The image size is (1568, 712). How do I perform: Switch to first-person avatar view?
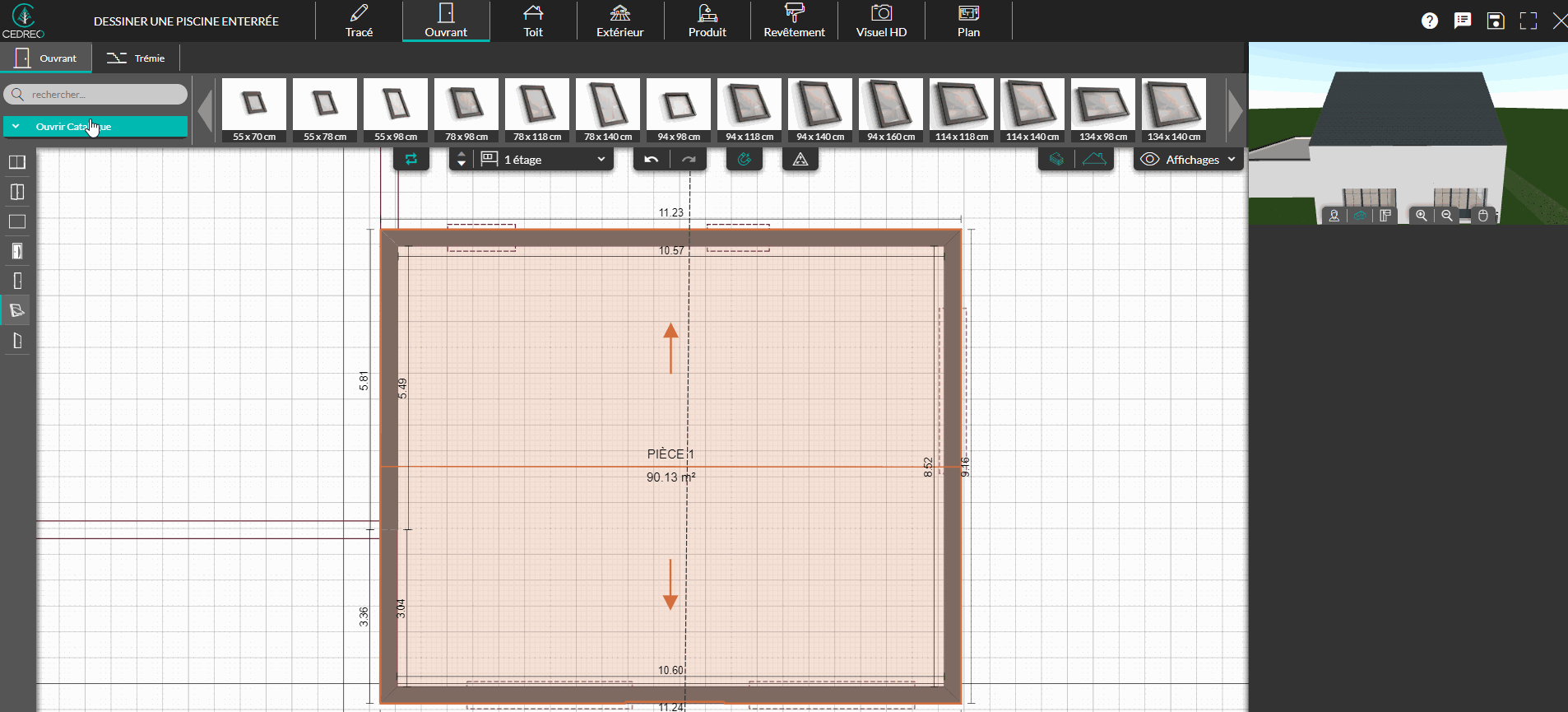coord(1334,216)
